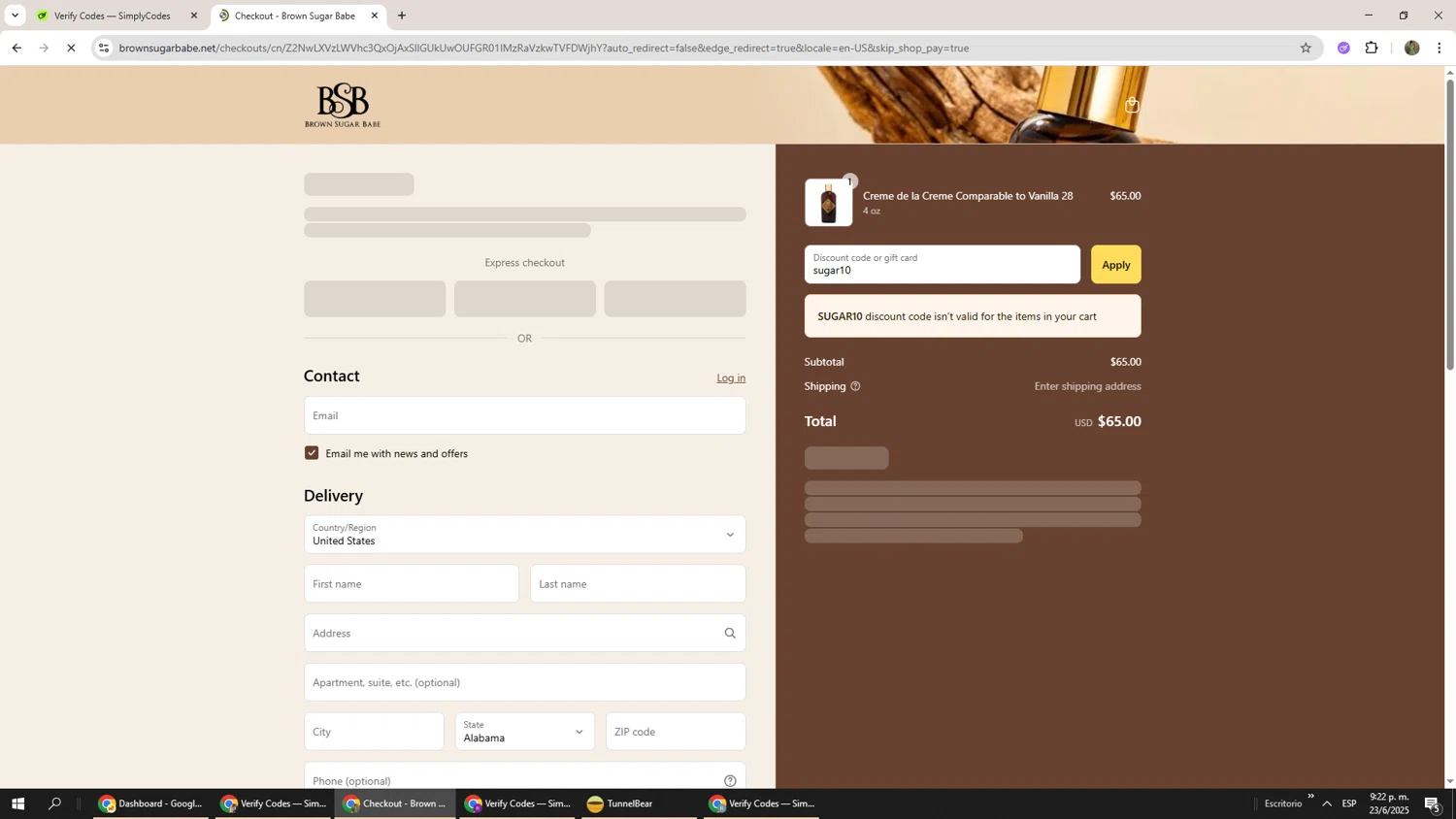Open TunnelBear from the taskbar

tap(639, 803)
